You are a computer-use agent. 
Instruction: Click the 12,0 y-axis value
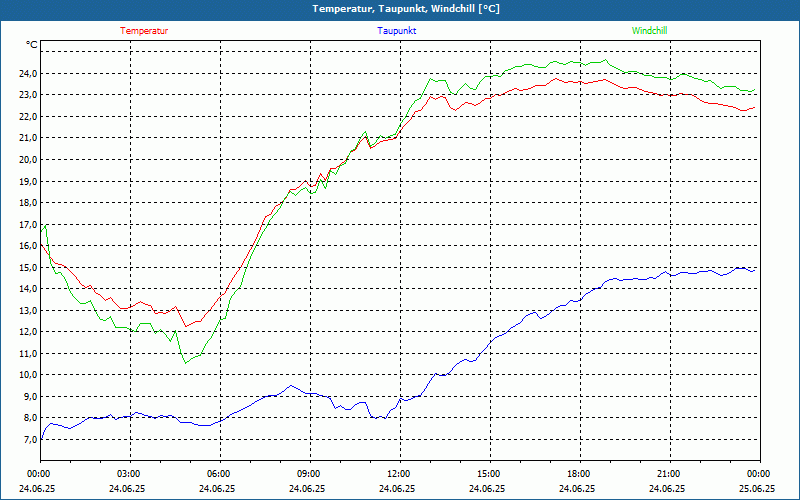click(x=28, y=332)
